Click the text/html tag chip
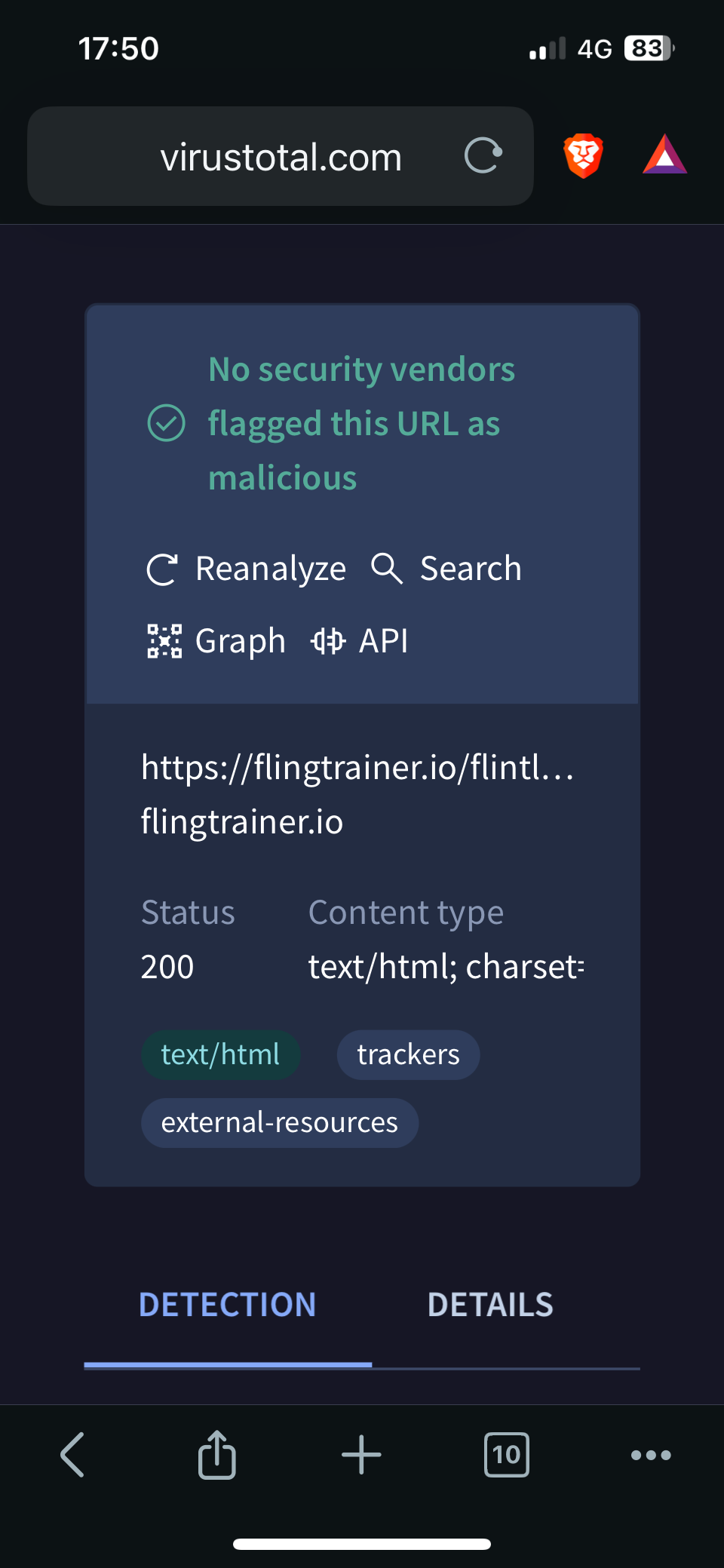Viewport: 724px width, 1568px height. [x=220, y=1054]
